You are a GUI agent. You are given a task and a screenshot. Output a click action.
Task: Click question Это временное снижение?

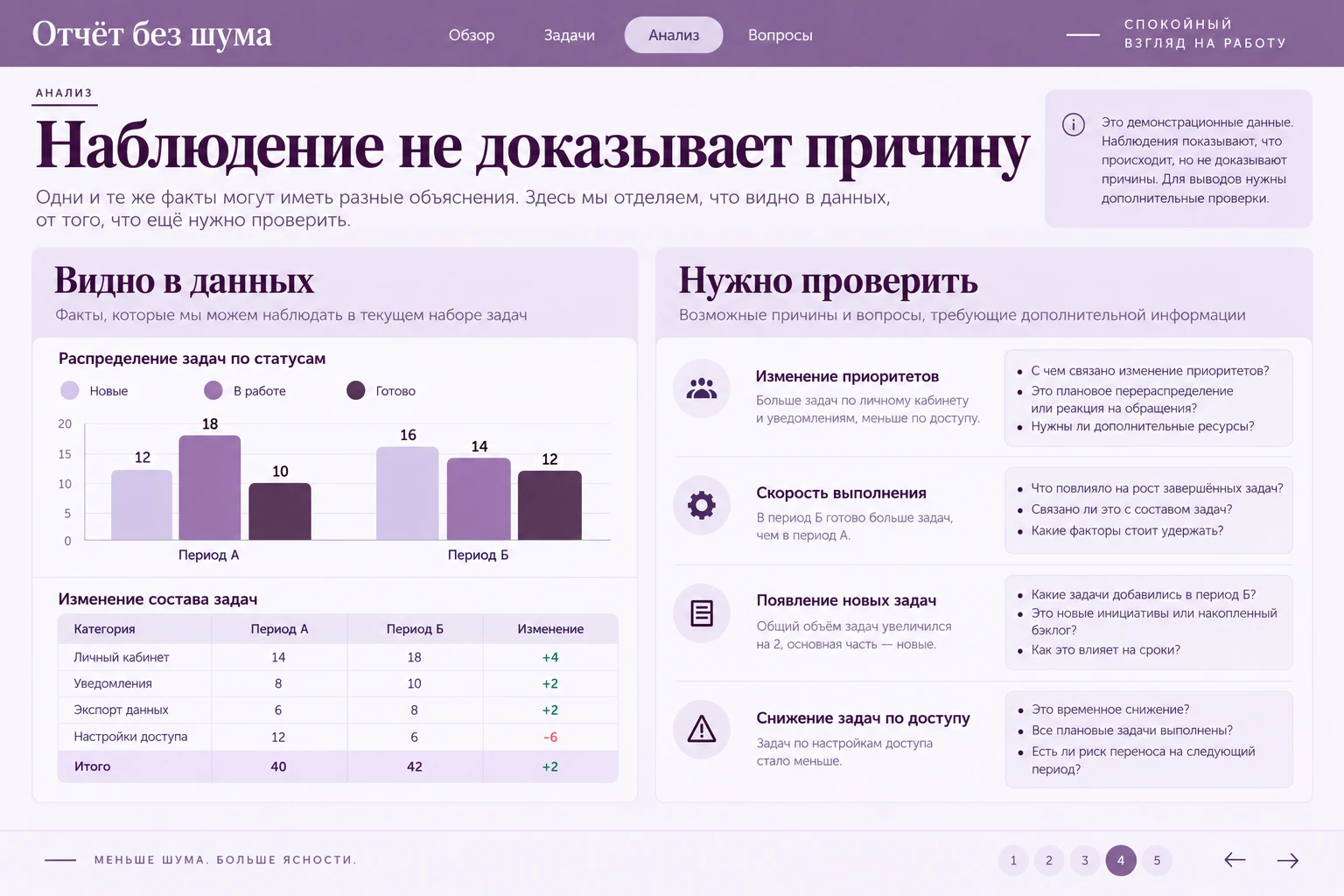[1110, 710]
